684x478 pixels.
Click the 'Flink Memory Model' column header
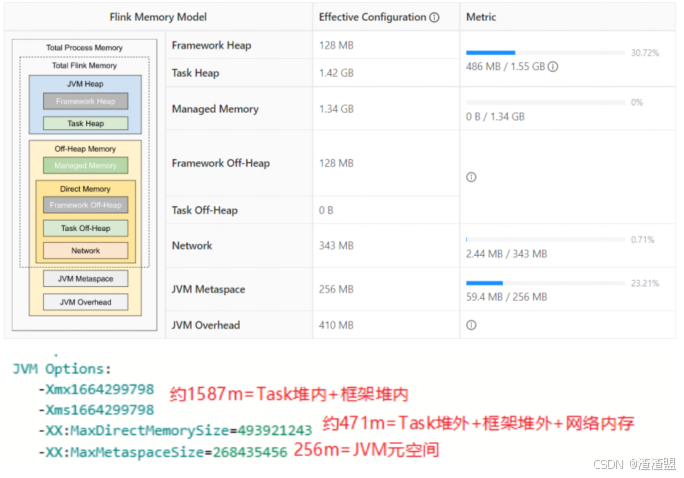coord(158,17)
